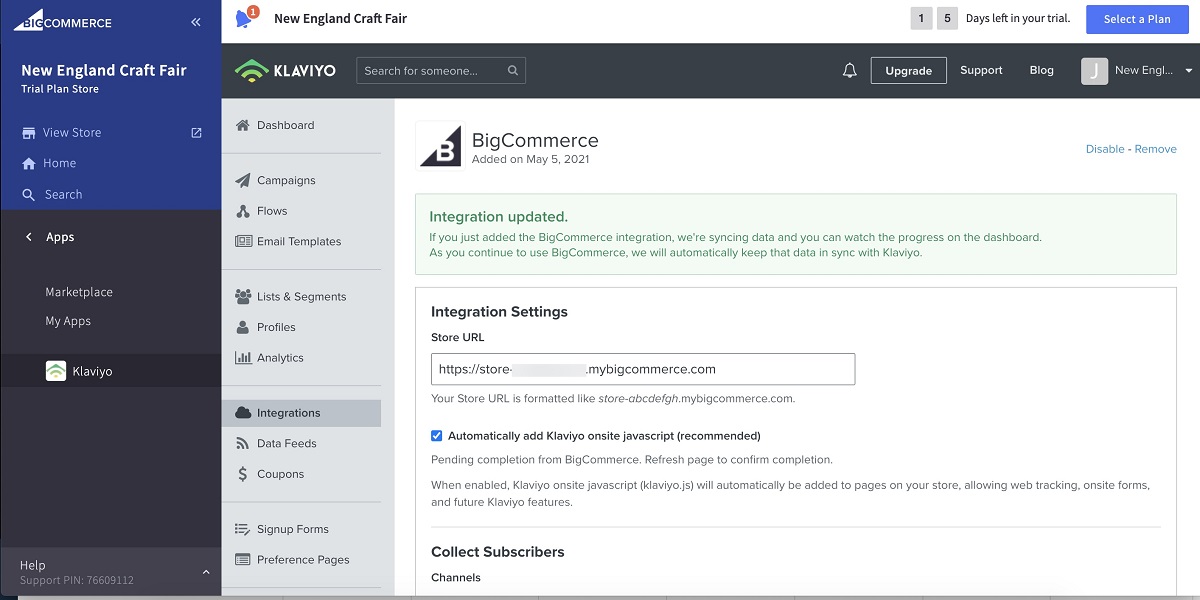This screenshot has height=600, width=1200.
Task: Click the BigCommerce integration logo
Action: tap(440, 147)
